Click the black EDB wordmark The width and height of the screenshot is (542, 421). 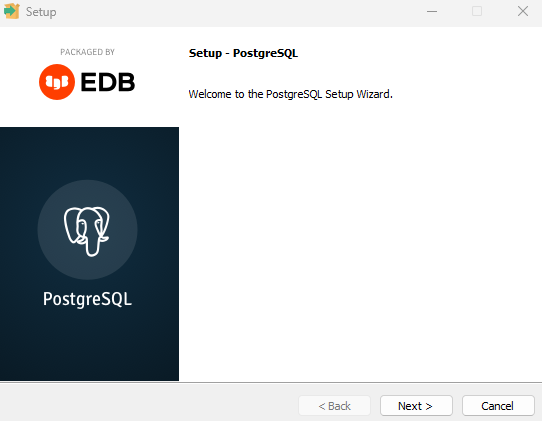(108, 82)
